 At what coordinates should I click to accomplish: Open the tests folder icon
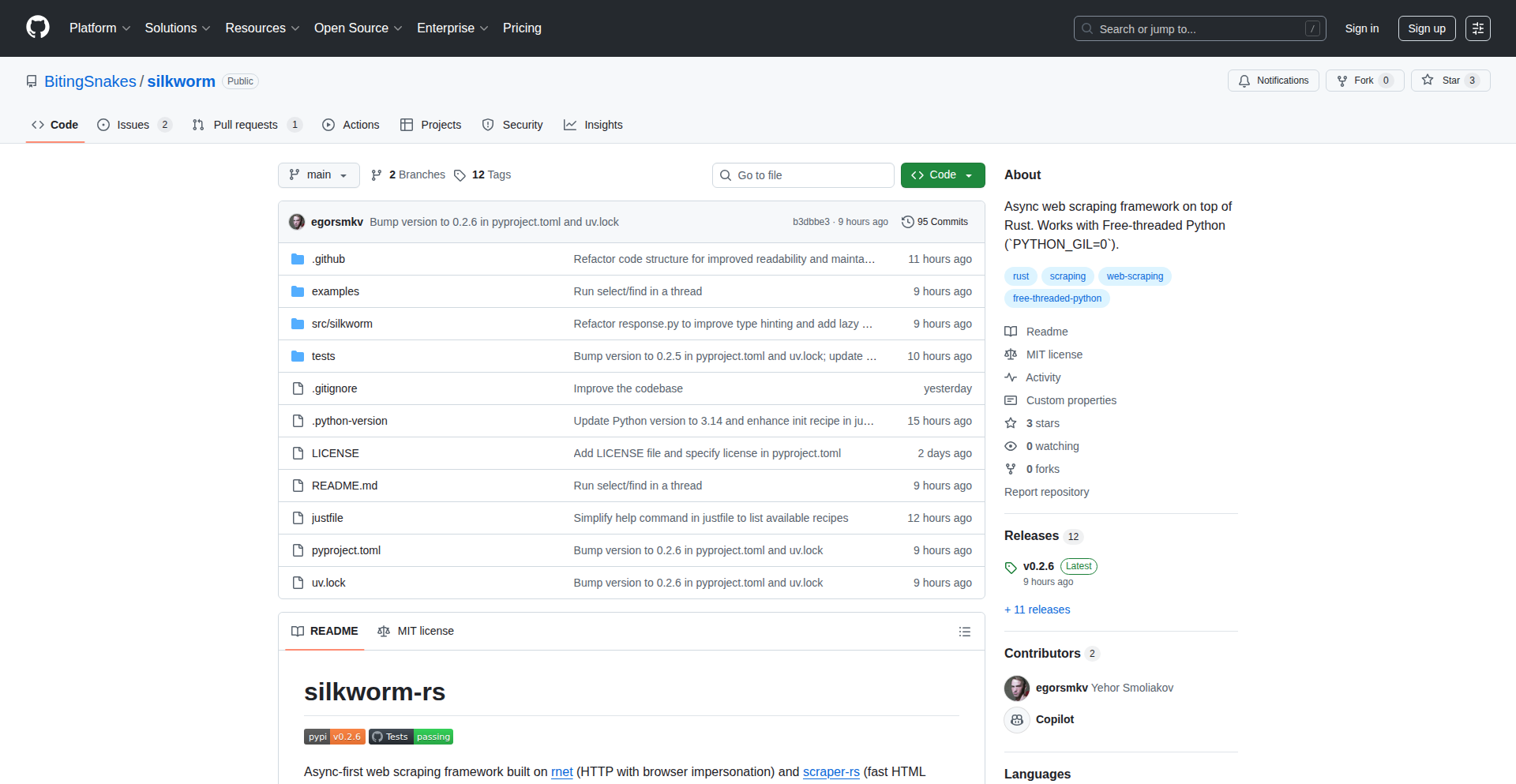298,356
